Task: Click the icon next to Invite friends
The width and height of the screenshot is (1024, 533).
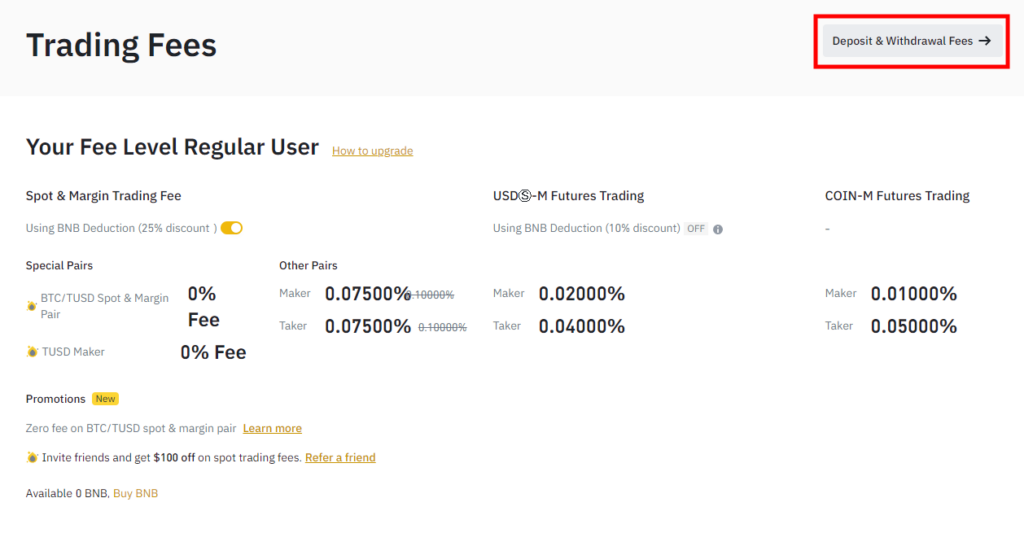Action: [x=32, y=458]
